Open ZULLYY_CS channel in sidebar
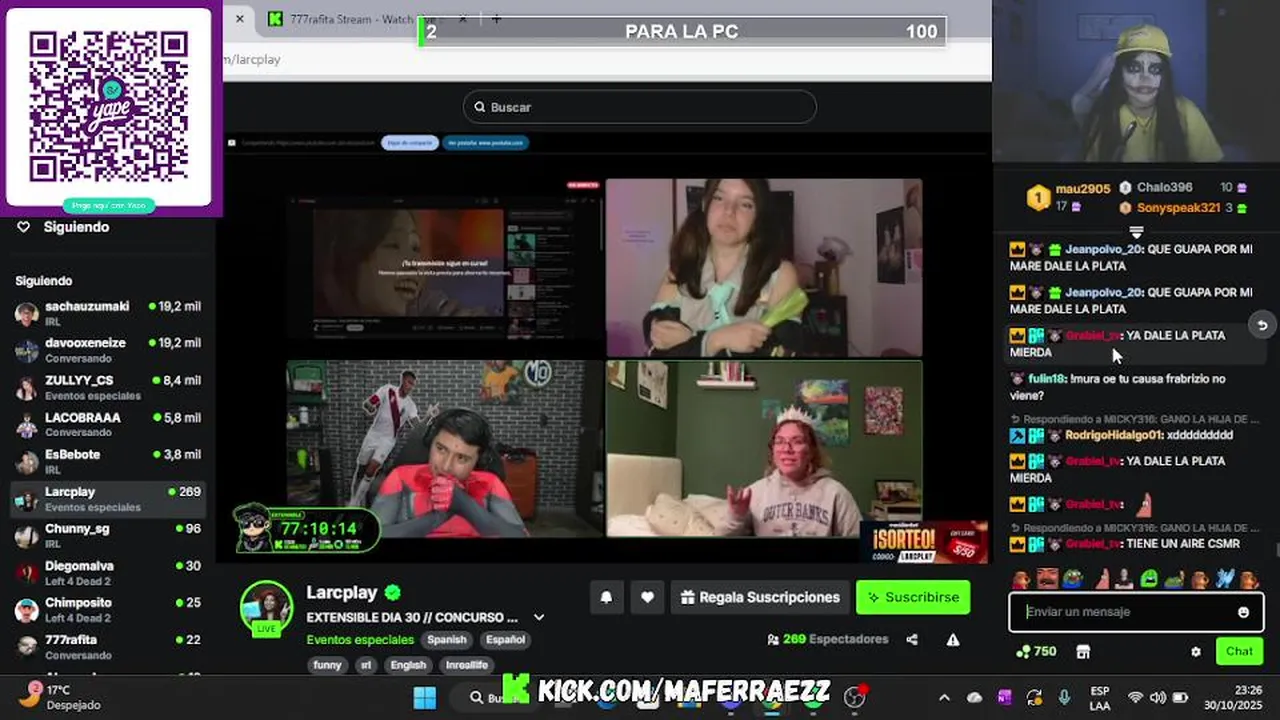The width and height of the screenshot is (1280, 720). click(108, 387)
